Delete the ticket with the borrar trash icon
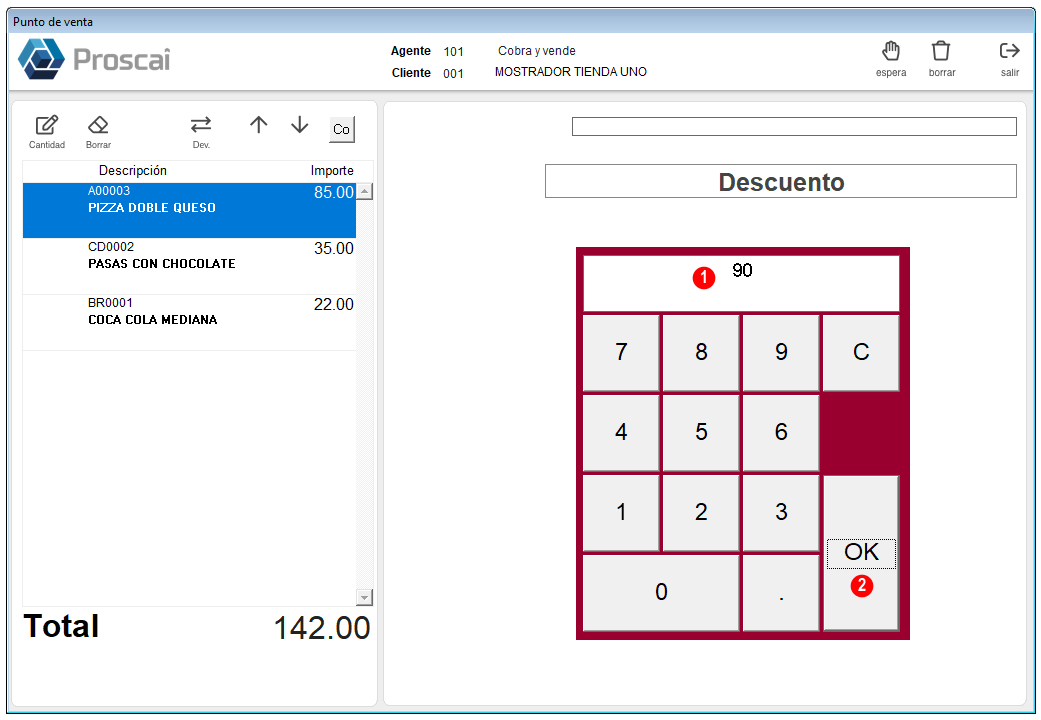The width and height of the screenshot is (1041, 720). click(x=941, y=51)
